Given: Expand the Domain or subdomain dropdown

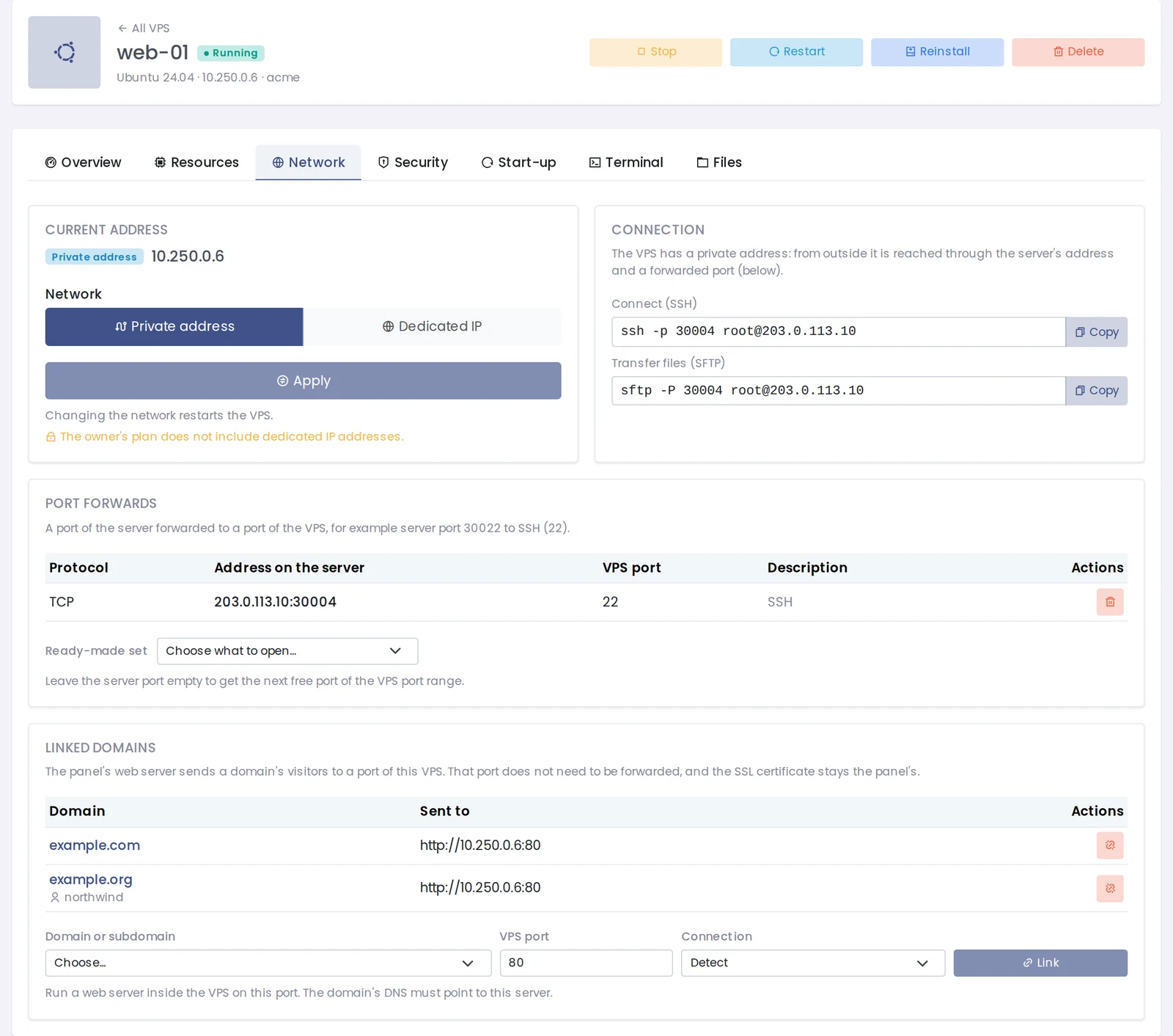Looking at the screenshot, I should point(268,963).
